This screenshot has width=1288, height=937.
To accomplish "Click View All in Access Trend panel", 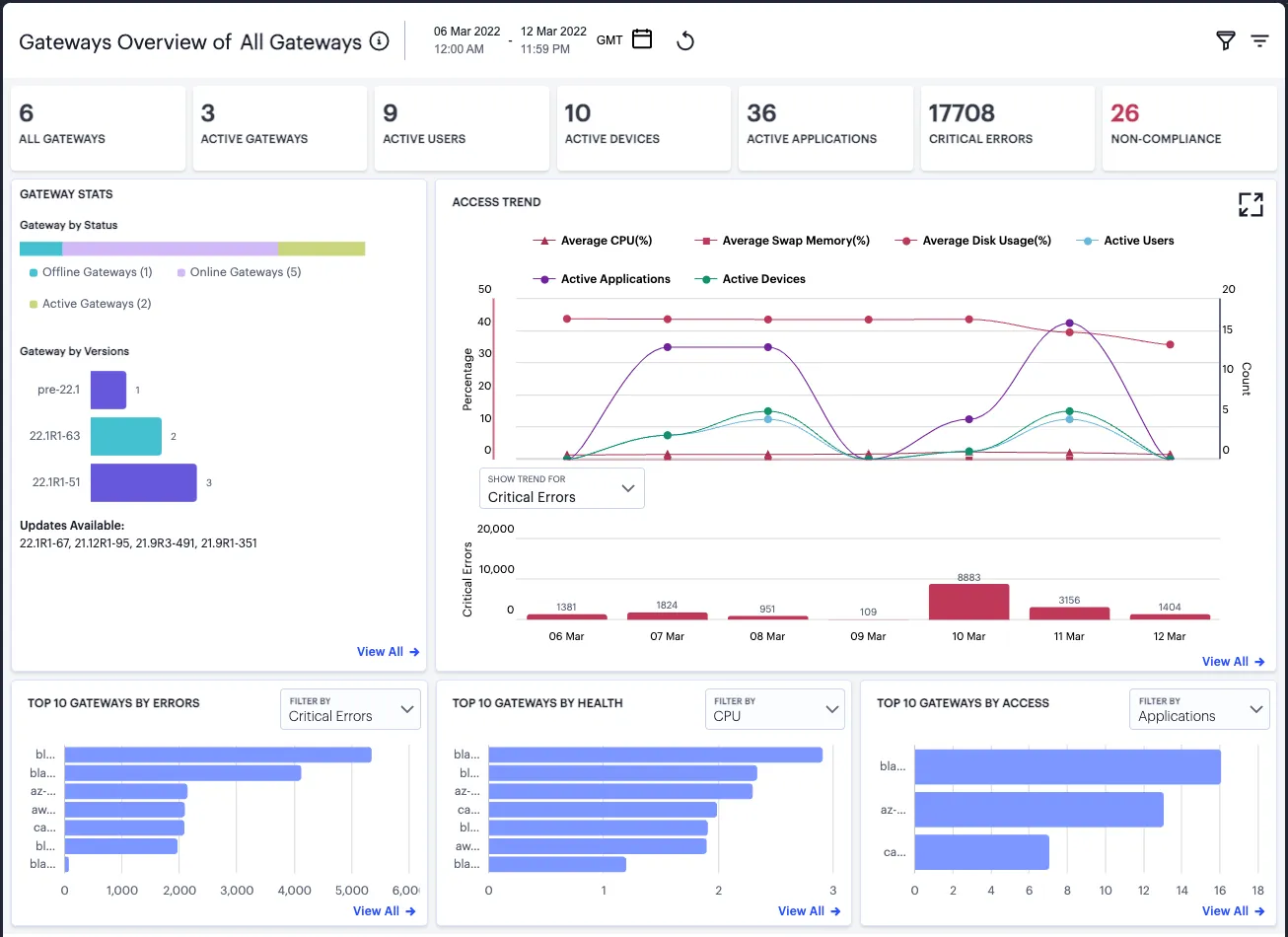I will pos(1233,662).
